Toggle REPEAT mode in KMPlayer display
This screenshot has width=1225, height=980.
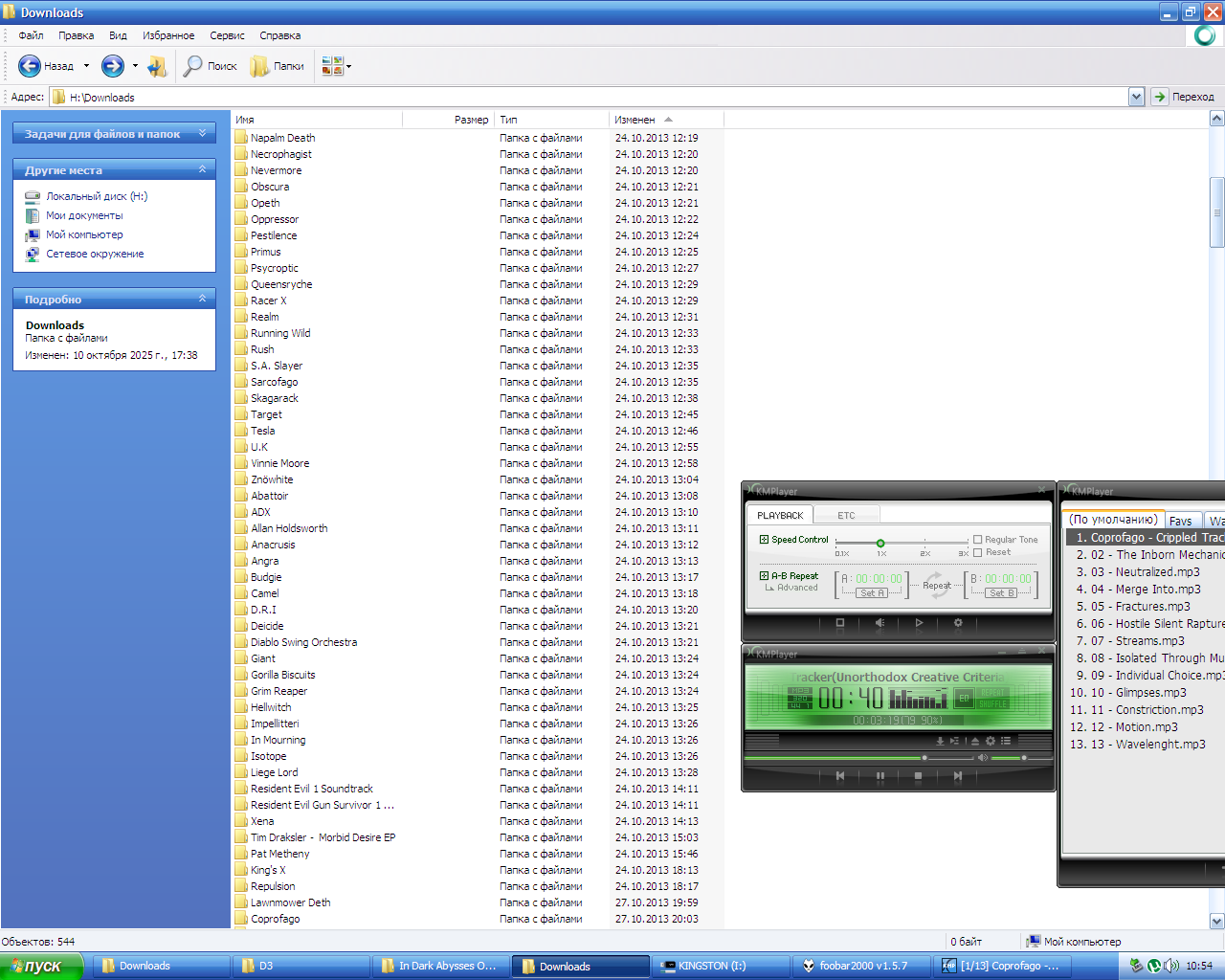tap(992, 692)
